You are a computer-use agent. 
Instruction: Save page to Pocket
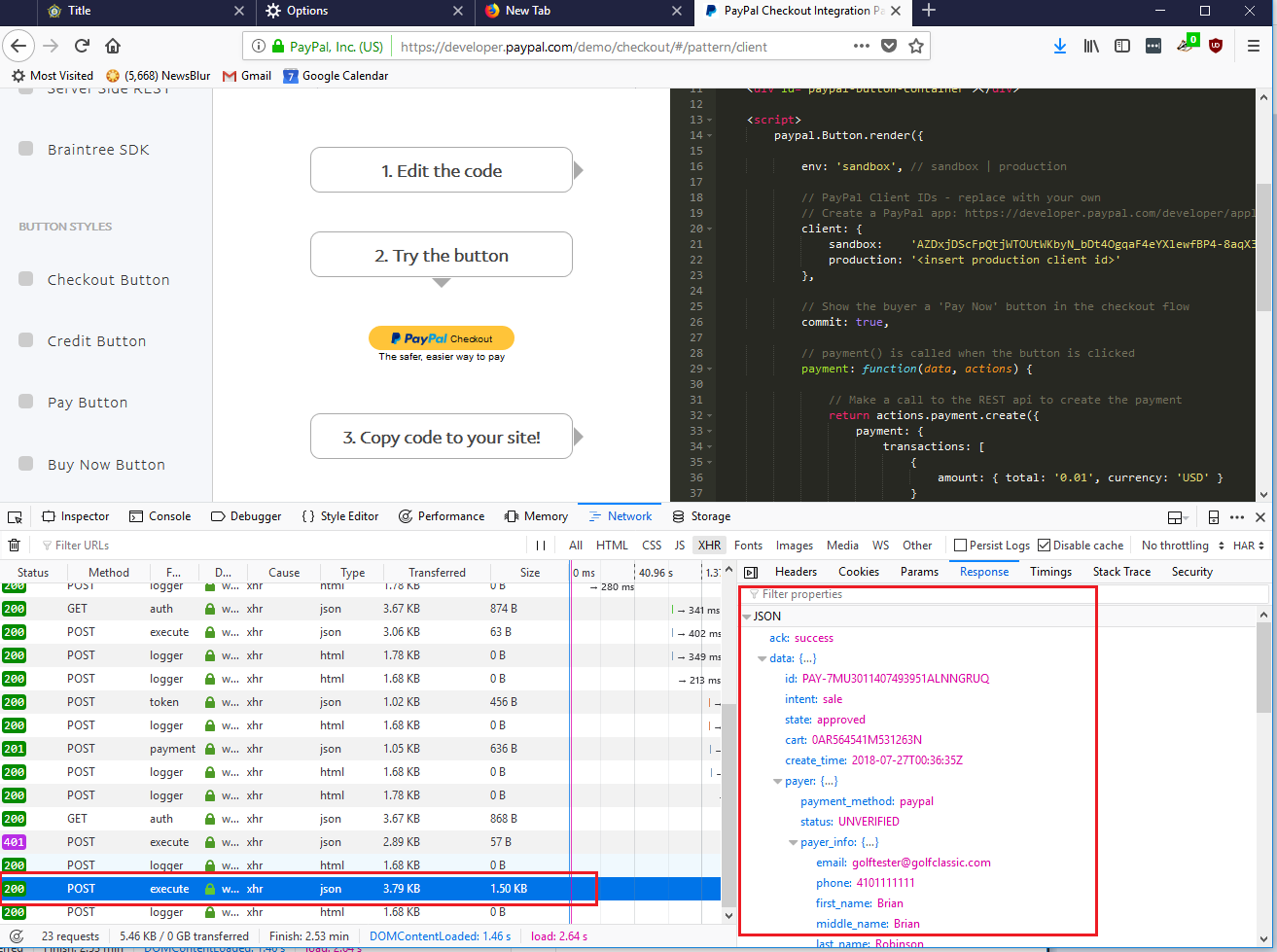click(889, 46)
